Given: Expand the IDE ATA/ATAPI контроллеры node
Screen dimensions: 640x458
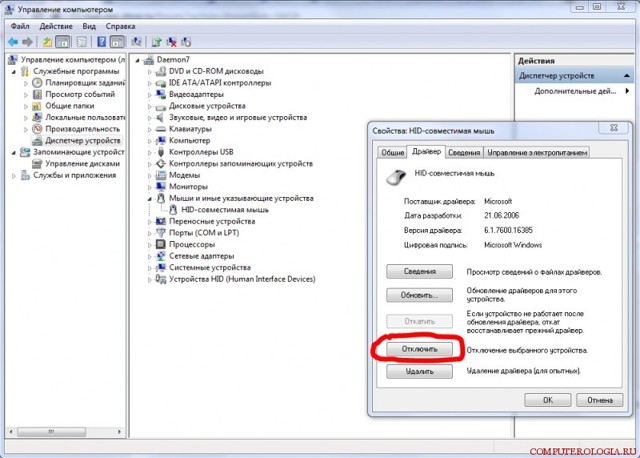Looking at the screenshot, I should (149, 83).
